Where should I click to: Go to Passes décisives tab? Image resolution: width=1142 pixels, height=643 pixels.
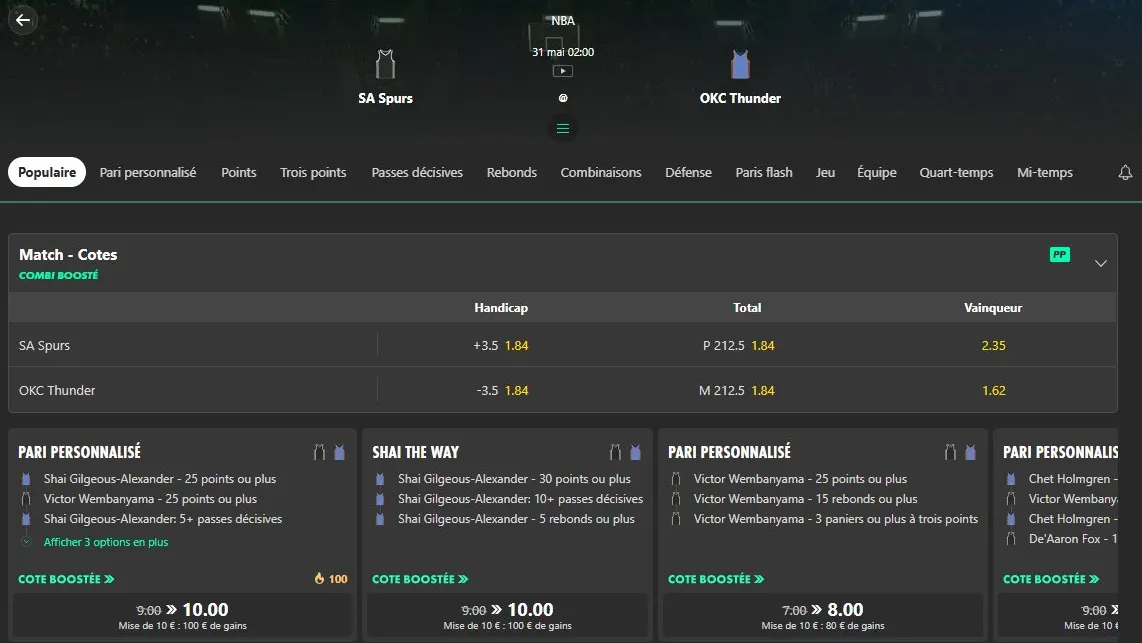pyautogui.click(x=417, y=173)
